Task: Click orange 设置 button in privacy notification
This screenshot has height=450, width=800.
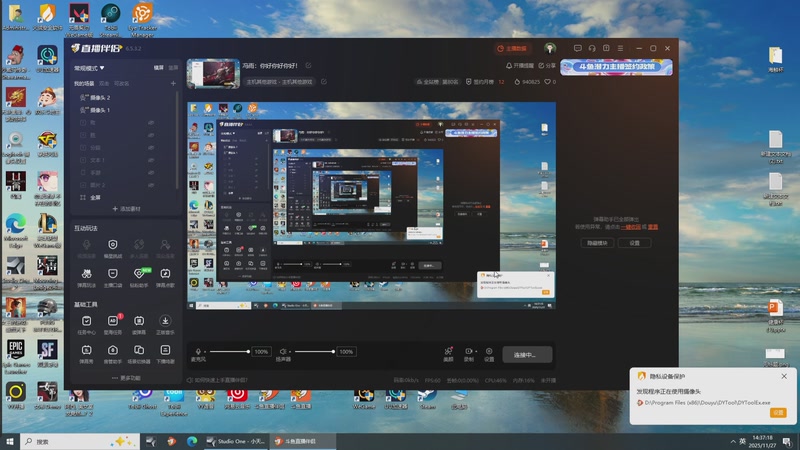Action: [x=778, y=412]
